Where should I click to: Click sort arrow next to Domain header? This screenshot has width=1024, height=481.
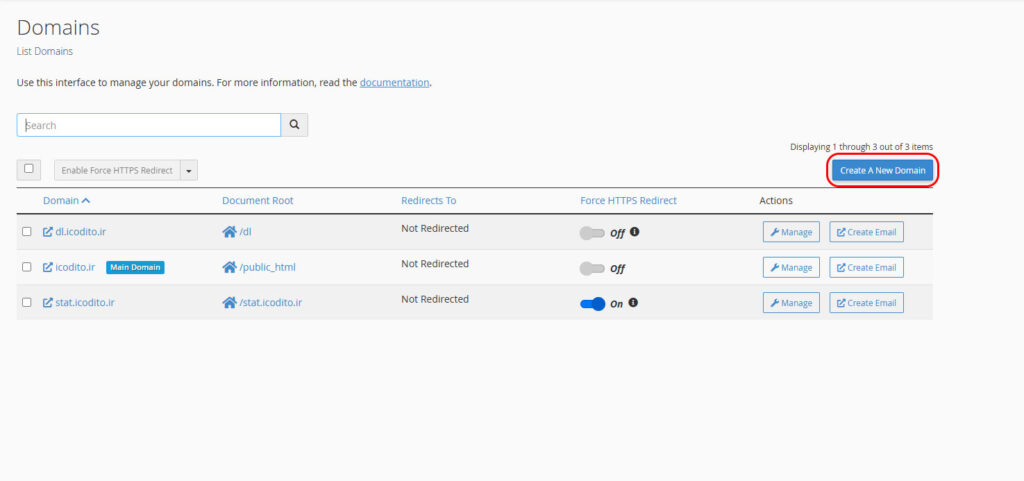[86, 200]
